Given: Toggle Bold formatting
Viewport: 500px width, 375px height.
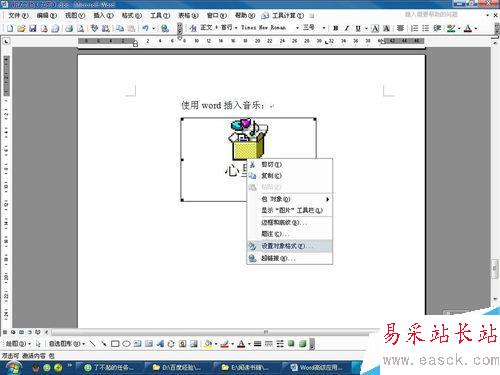Looking at the screenshot, I should coord(336,28).
